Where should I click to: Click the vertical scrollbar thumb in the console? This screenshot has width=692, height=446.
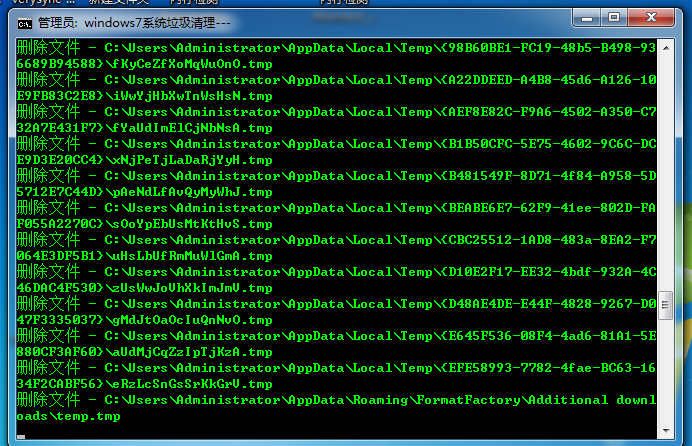pyautogui.click(x=666, y=305)
